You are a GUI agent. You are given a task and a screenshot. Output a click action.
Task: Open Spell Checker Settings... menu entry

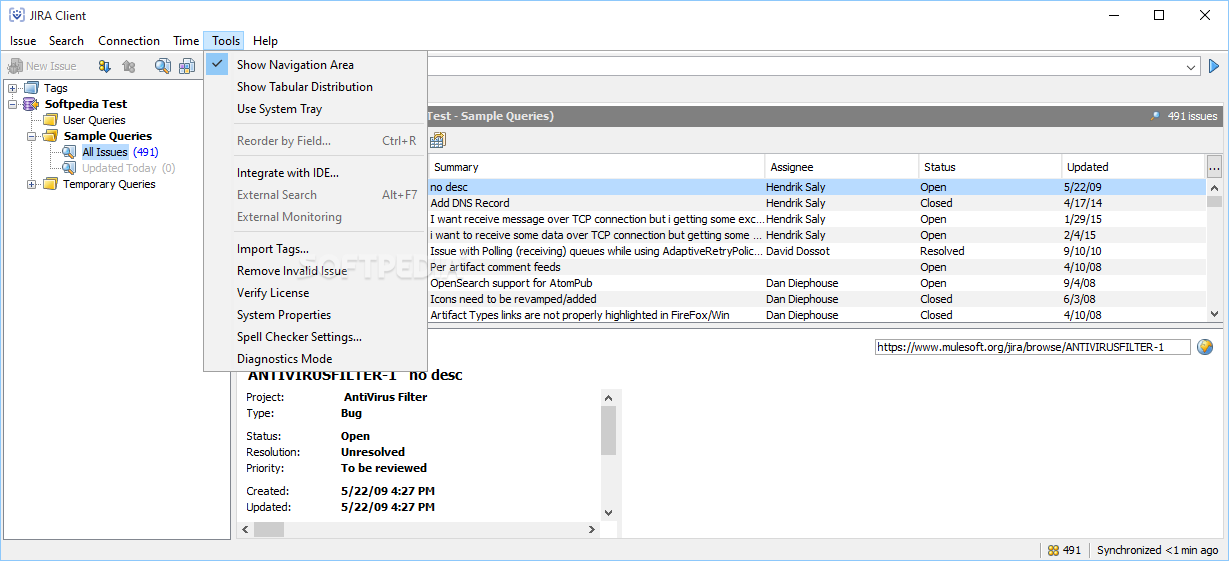[x=316, y=337]
